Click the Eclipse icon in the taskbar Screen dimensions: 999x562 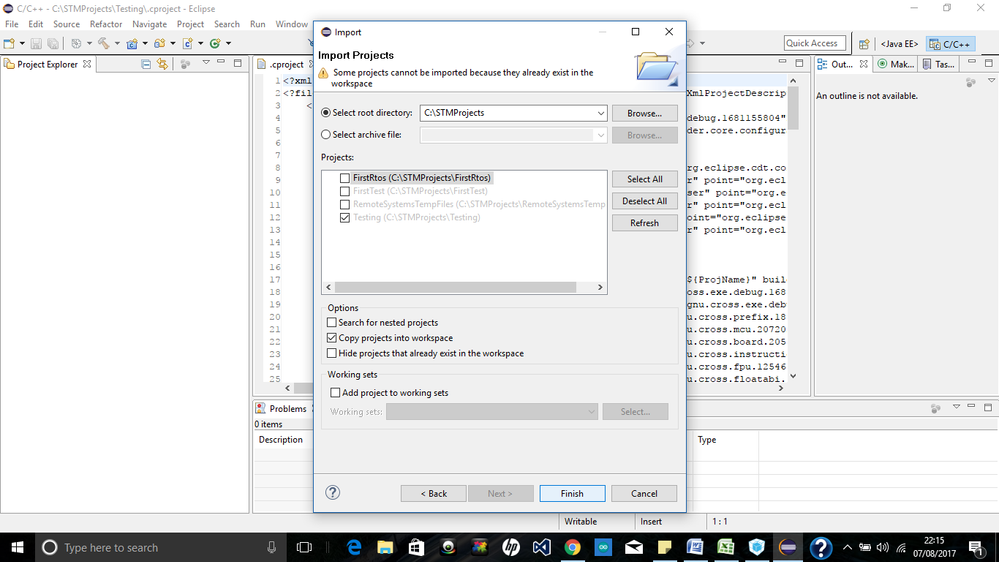pos(788,547)
